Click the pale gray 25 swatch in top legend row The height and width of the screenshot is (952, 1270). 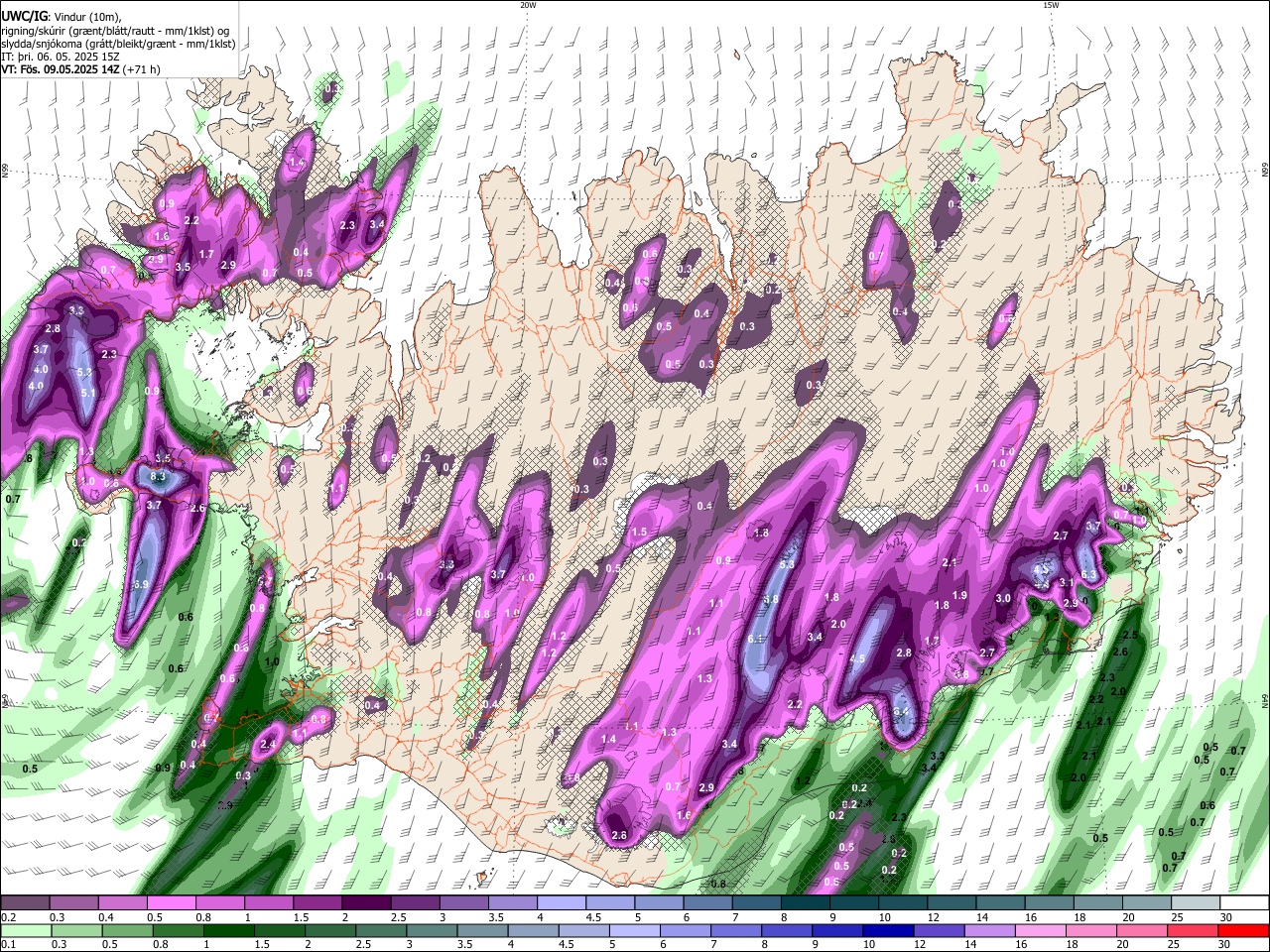(1196, 903)
